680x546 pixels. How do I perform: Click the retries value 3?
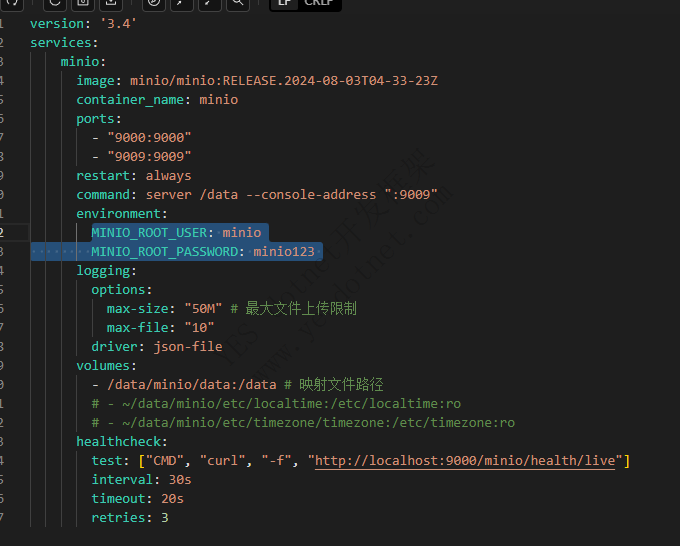point(165,518)
